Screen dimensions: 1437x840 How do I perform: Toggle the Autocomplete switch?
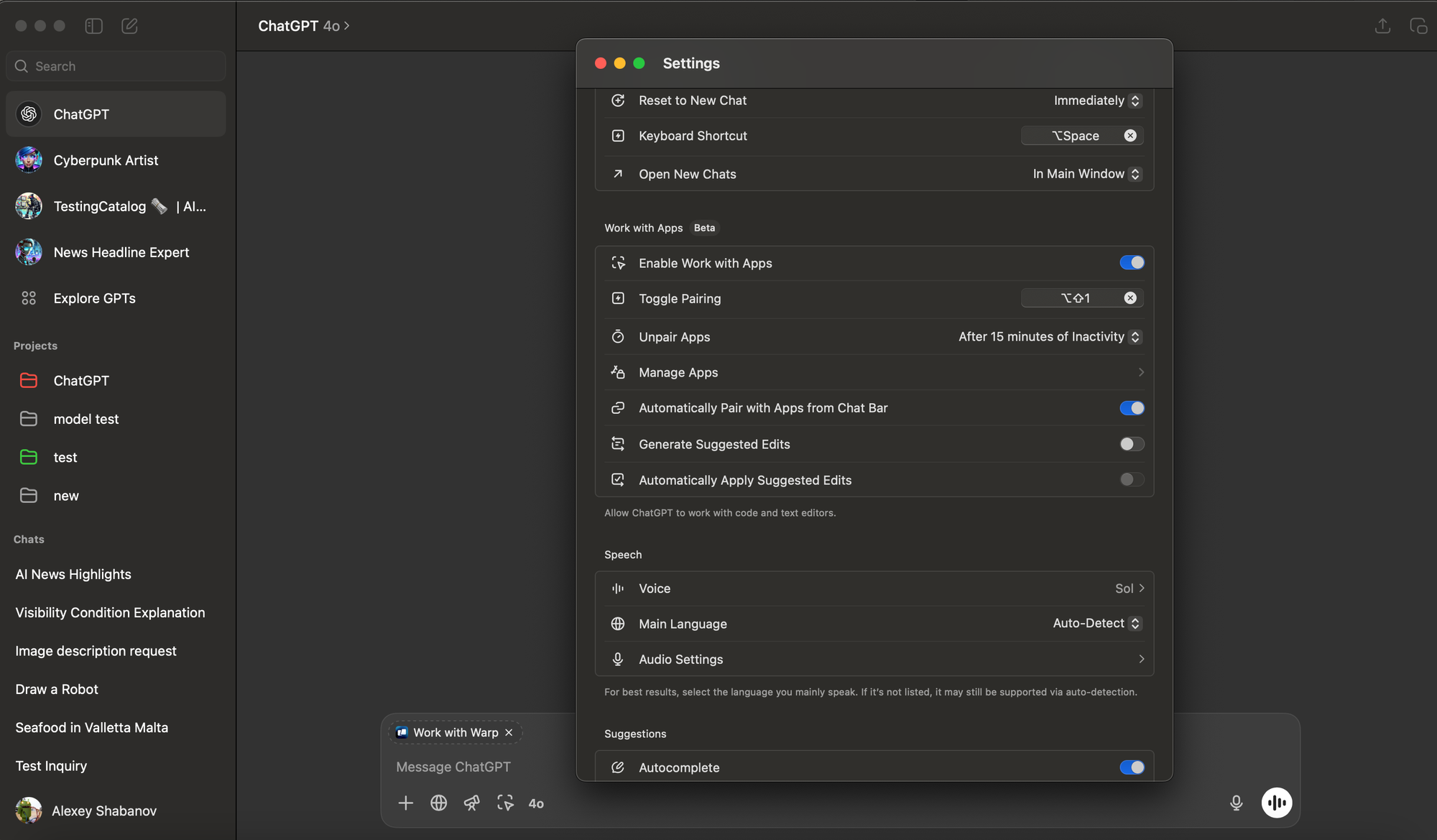1132,767
